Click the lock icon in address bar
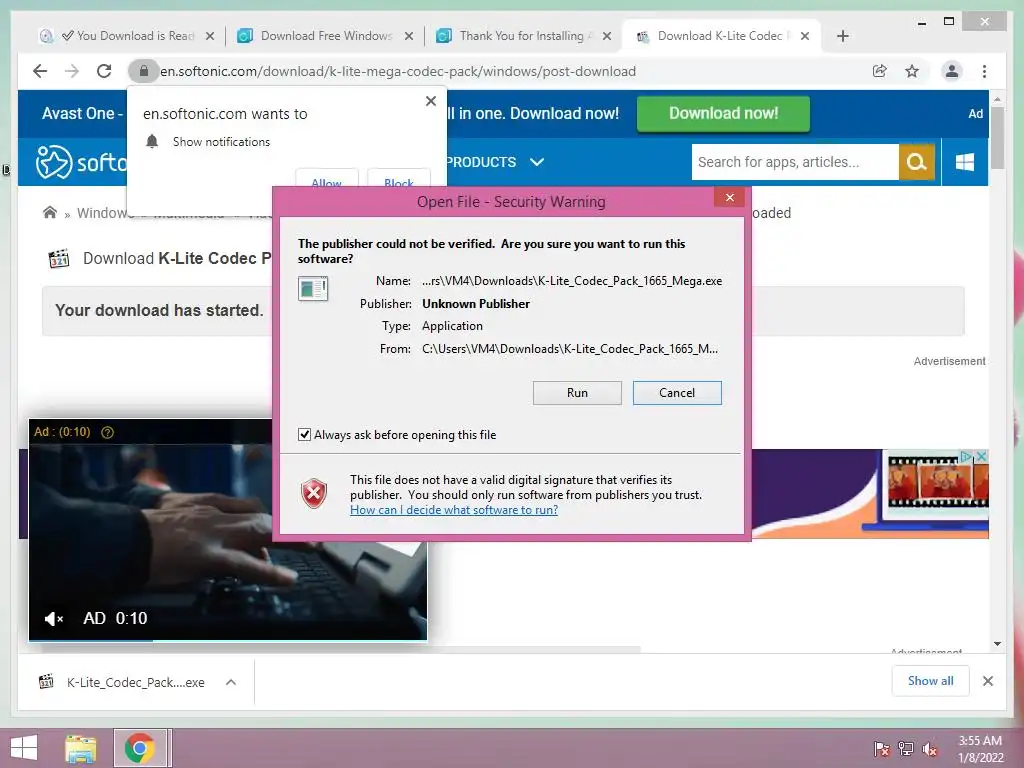The image size is (1024, 768). (144, 71)
